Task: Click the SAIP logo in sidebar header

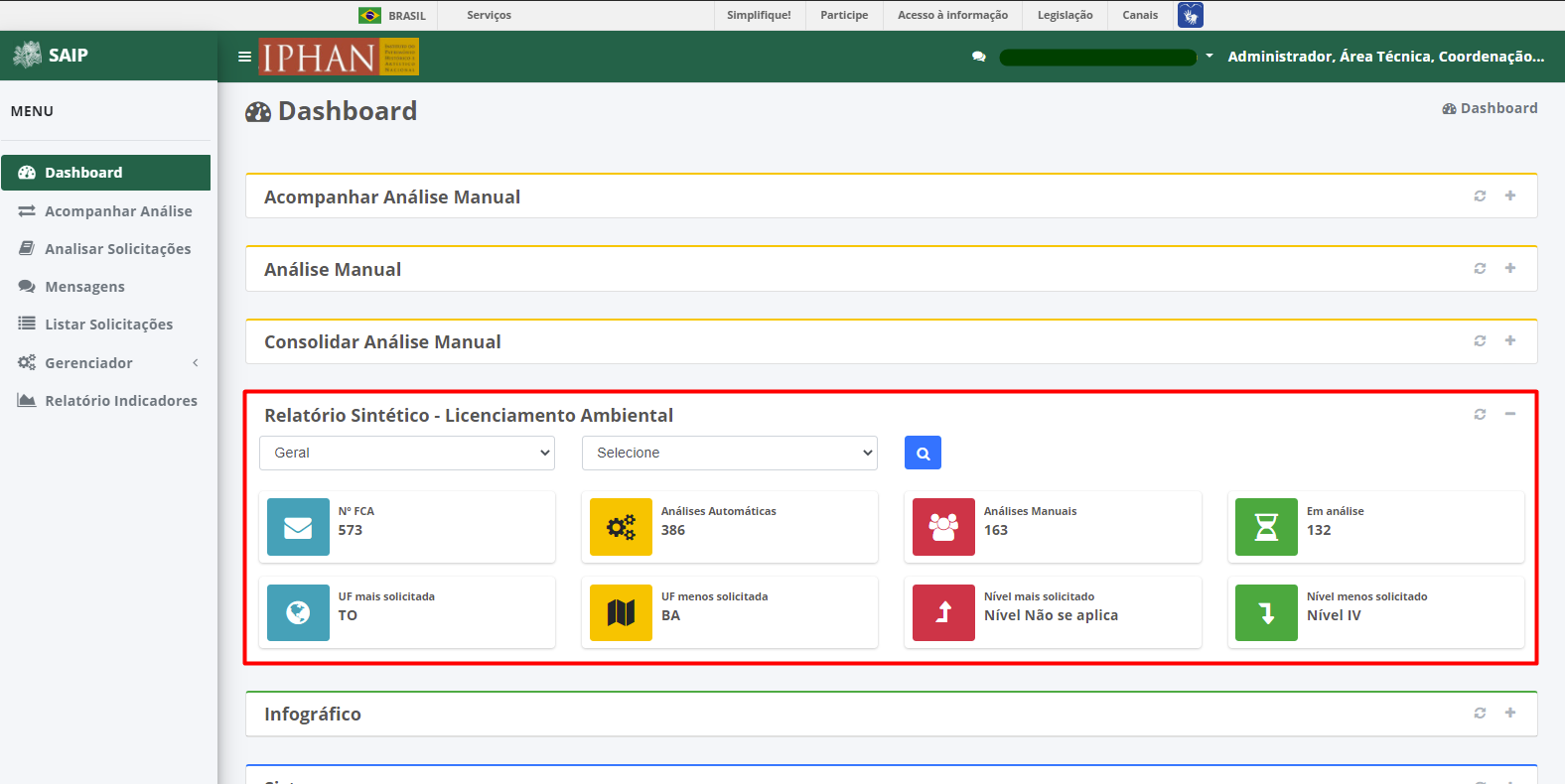Action: [51, 55]
